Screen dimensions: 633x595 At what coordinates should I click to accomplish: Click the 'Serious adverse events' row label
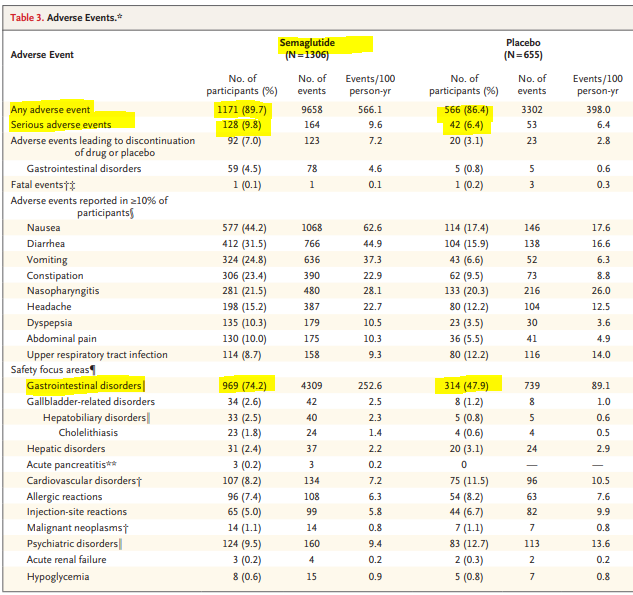click(61, 125)
